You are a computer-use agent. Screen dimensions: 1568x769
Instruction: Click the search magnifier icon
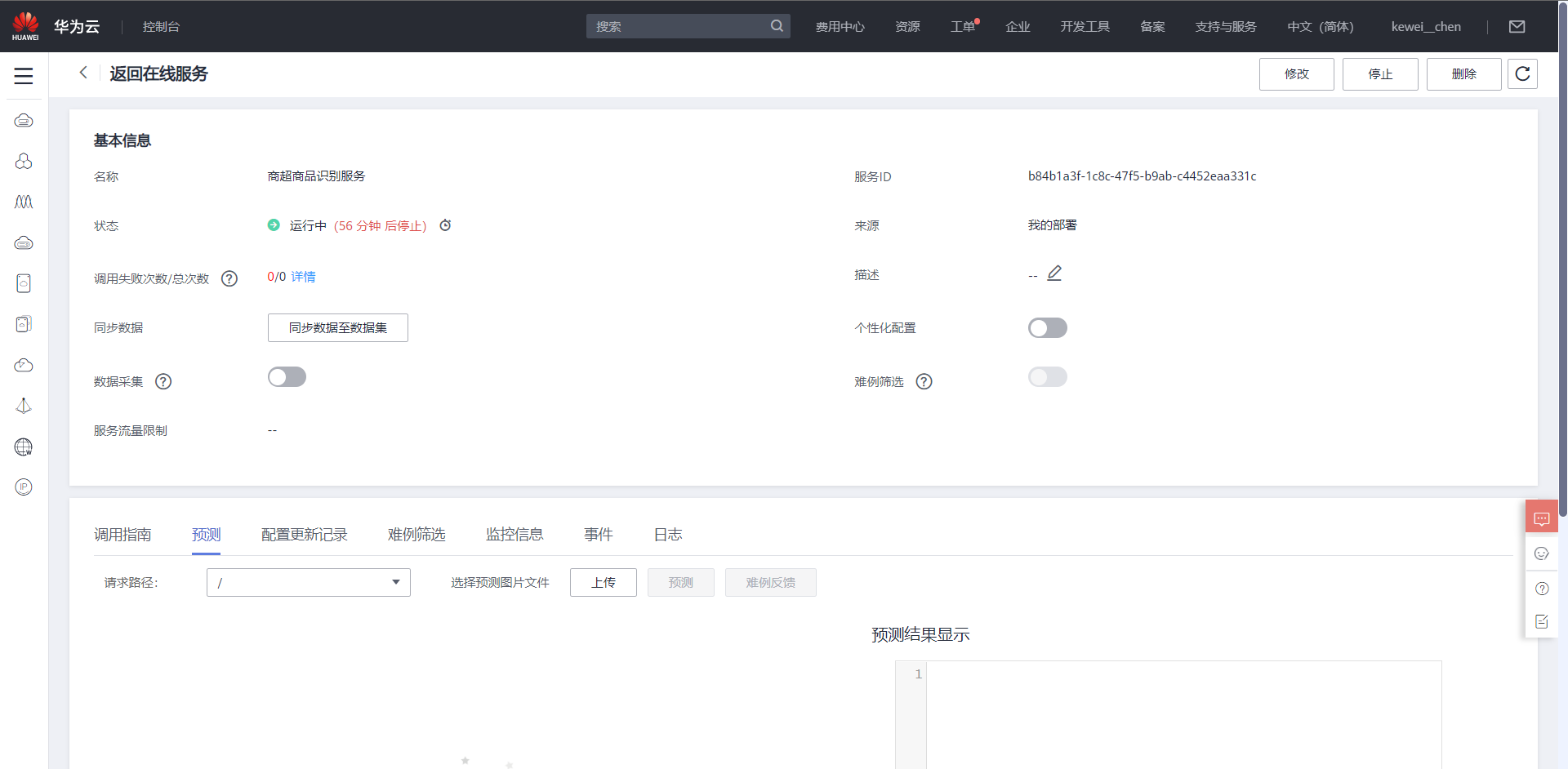coord(777,26)
